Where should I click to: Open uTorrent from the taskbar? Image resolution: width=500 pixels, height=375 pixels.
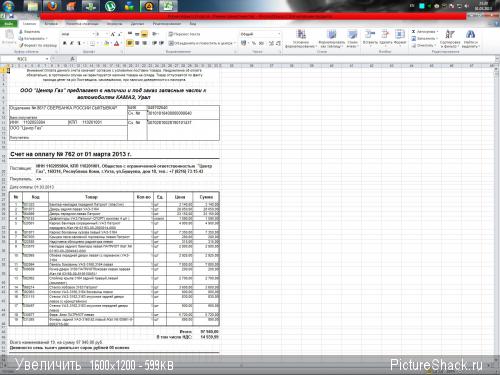(110, 6)
